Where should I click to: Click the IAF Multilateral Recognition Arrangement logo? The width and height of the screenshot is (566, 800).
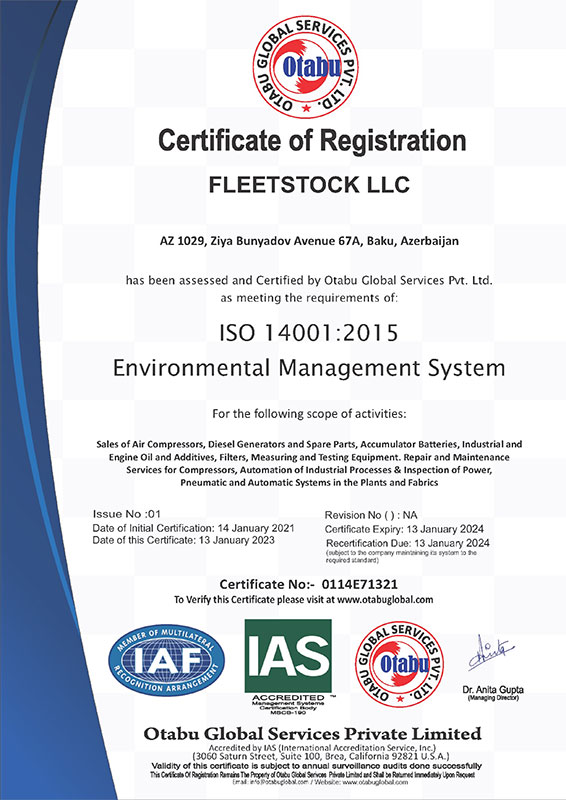166,660
